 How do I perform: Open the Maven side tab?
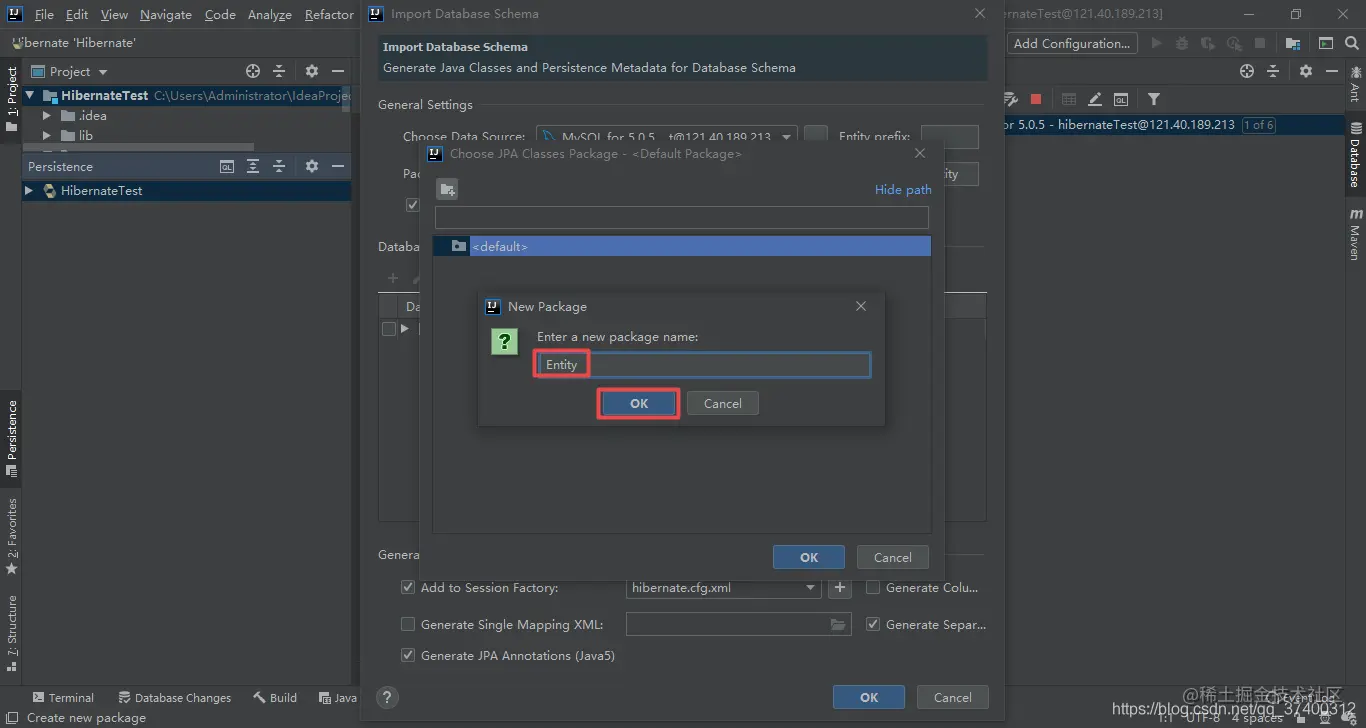pos(1355,234)
